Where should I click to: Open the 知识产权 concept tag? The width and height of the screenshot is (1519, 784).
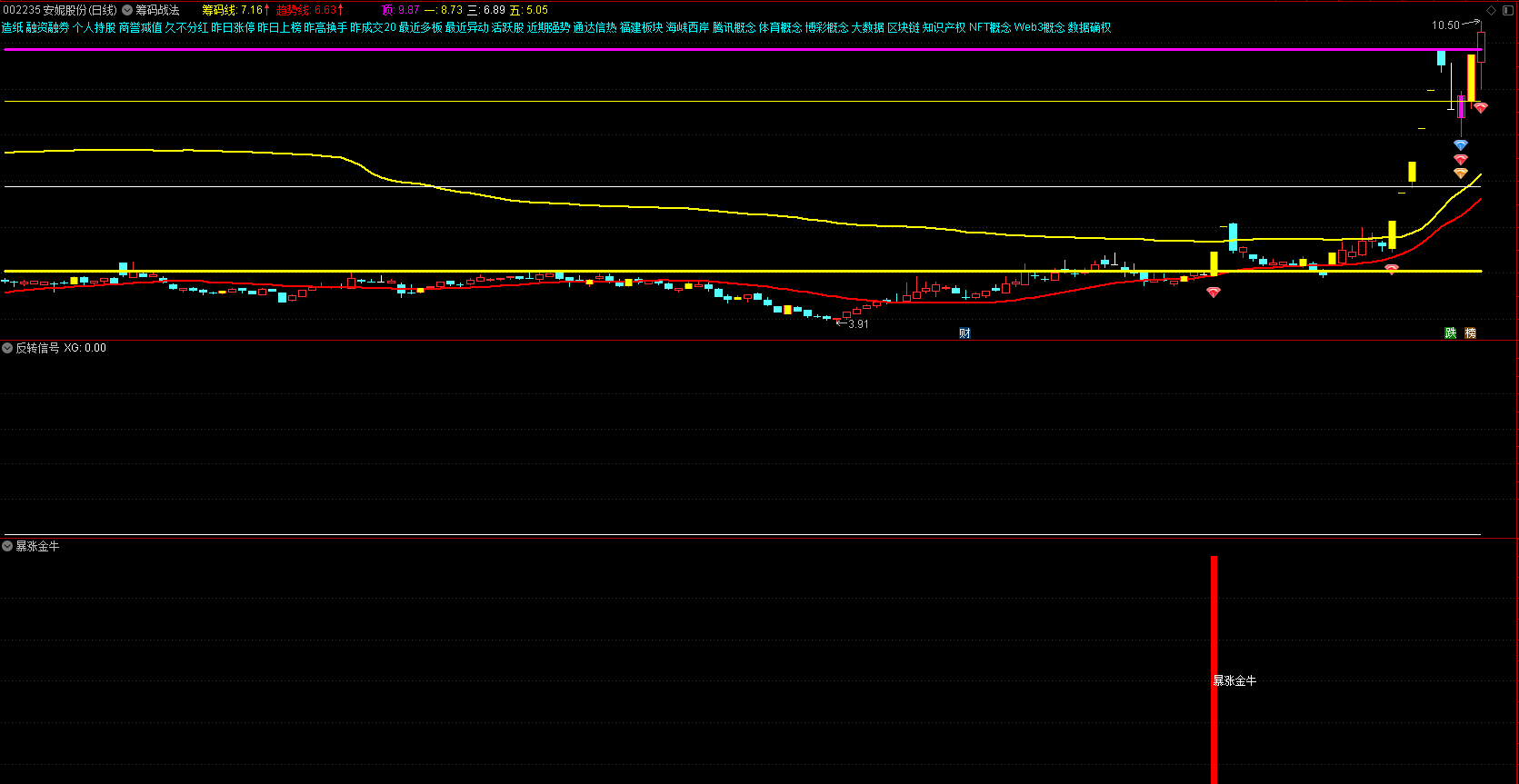(944, 27)
